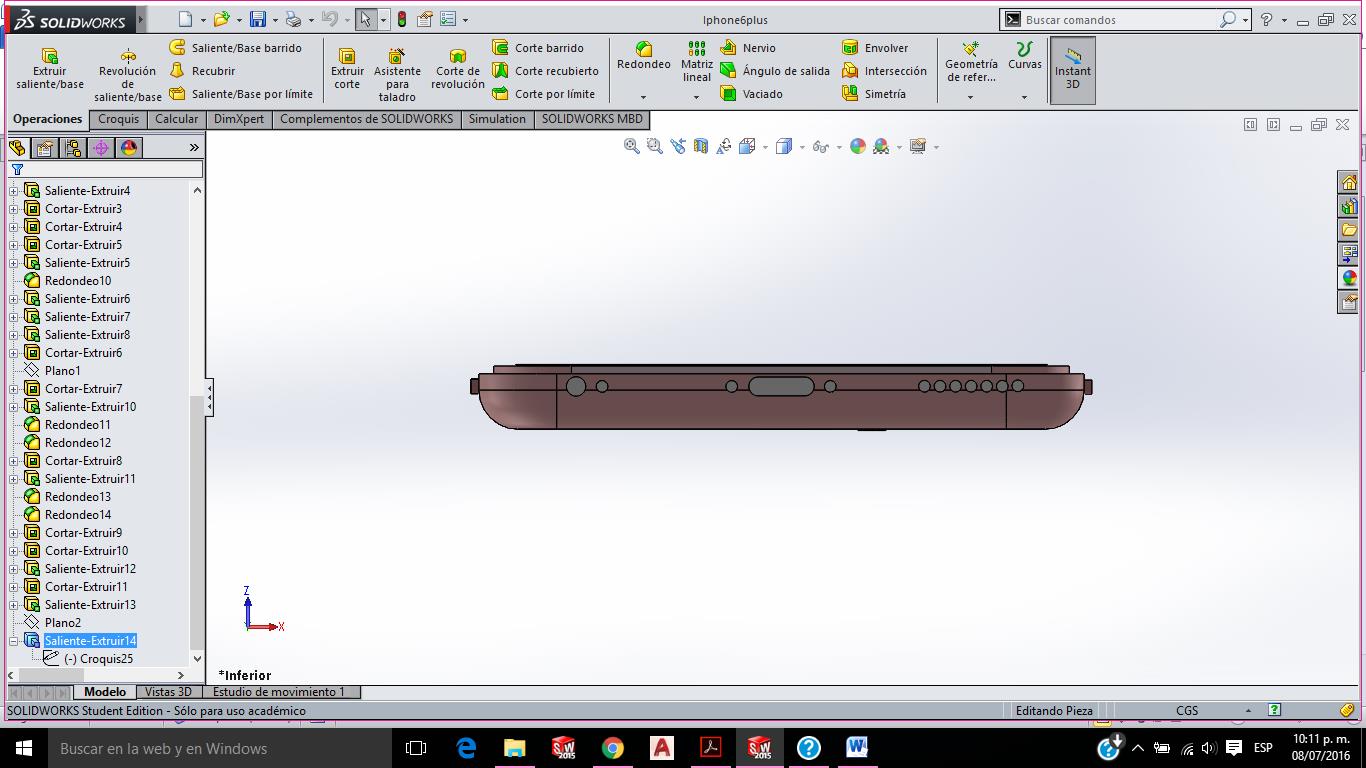Switch to the Croquis tab

click(119, 119)
